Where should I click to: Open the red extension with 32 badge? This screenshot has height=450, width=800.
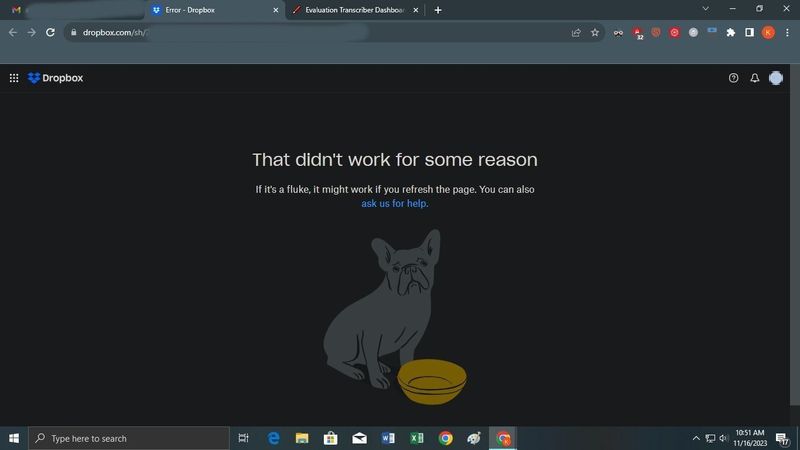pyautogui.click(x=637, y=33)
